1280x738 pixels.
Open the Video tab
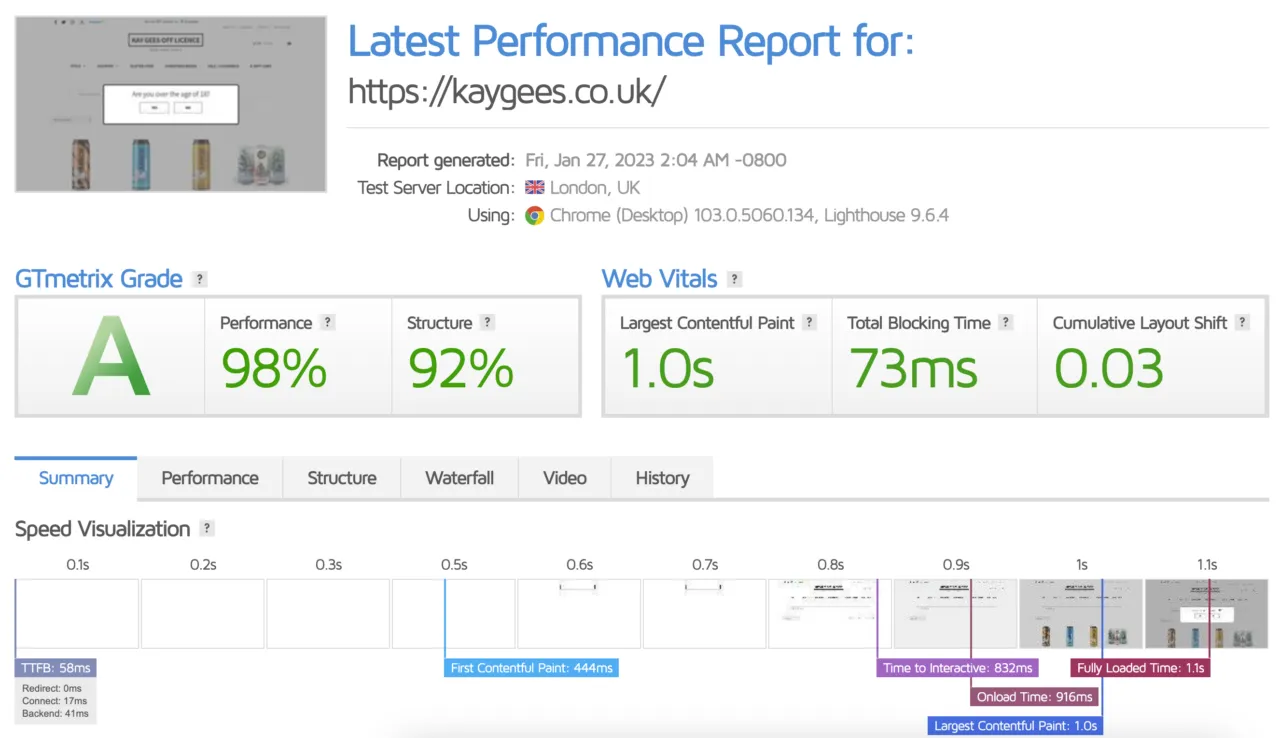(565, 478)
